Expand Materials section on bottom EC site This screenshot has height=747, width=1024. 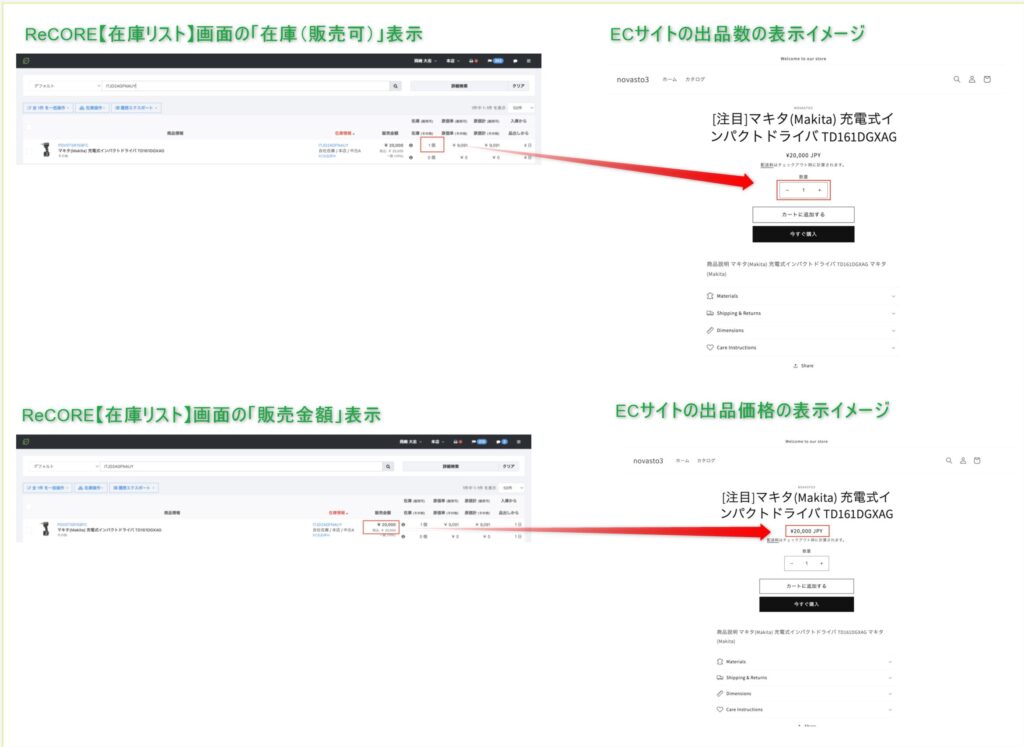pos(805,661)
